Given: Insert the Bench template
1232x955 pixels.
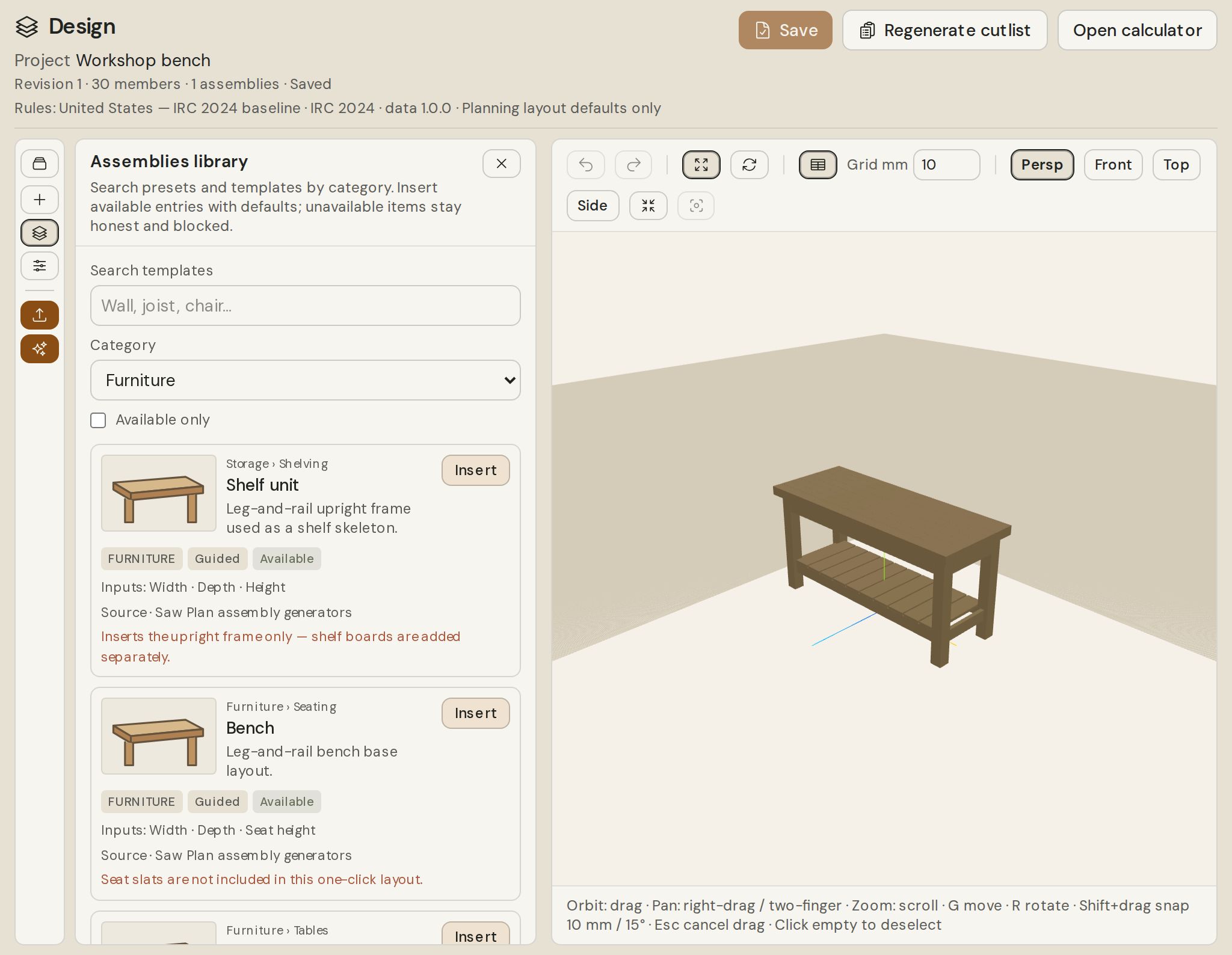Looking at the screenshot, I should click(476, 713).
